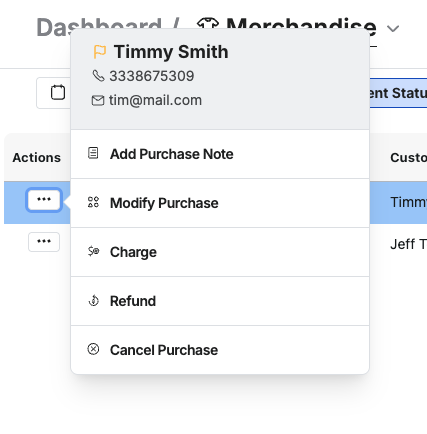Screen dimensions: 427x434
Task: Click the calendar icon in the filter bar
Action: [58, 92]
